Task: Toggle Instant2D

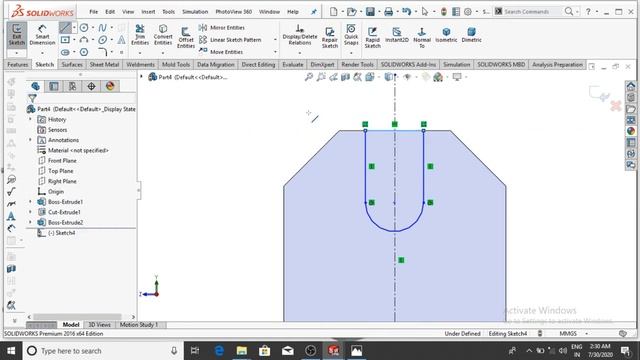Action: pos(397,35)
